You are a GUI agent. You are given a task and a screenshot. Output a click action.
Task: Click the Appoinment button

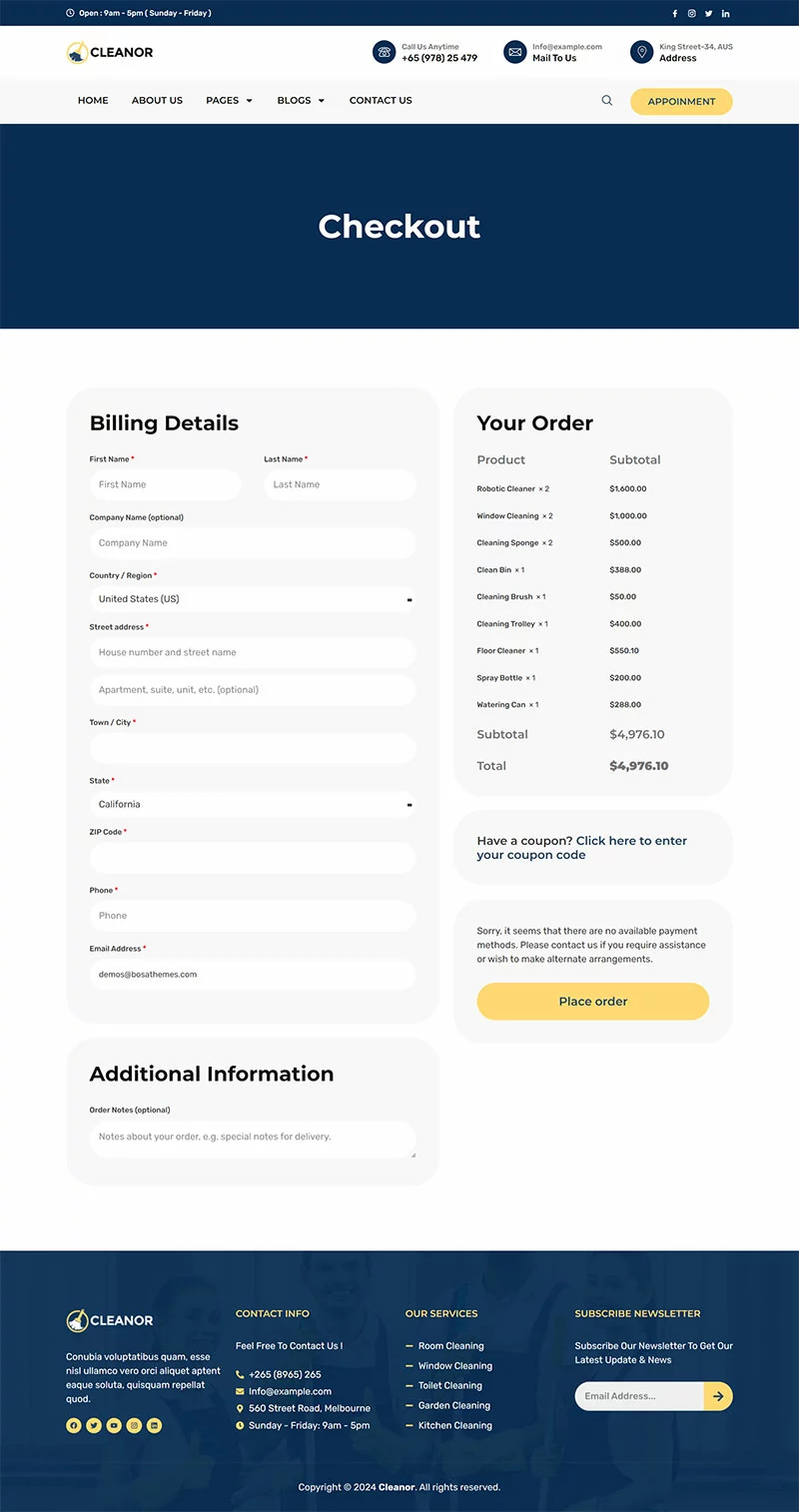[x=681, y=102]
